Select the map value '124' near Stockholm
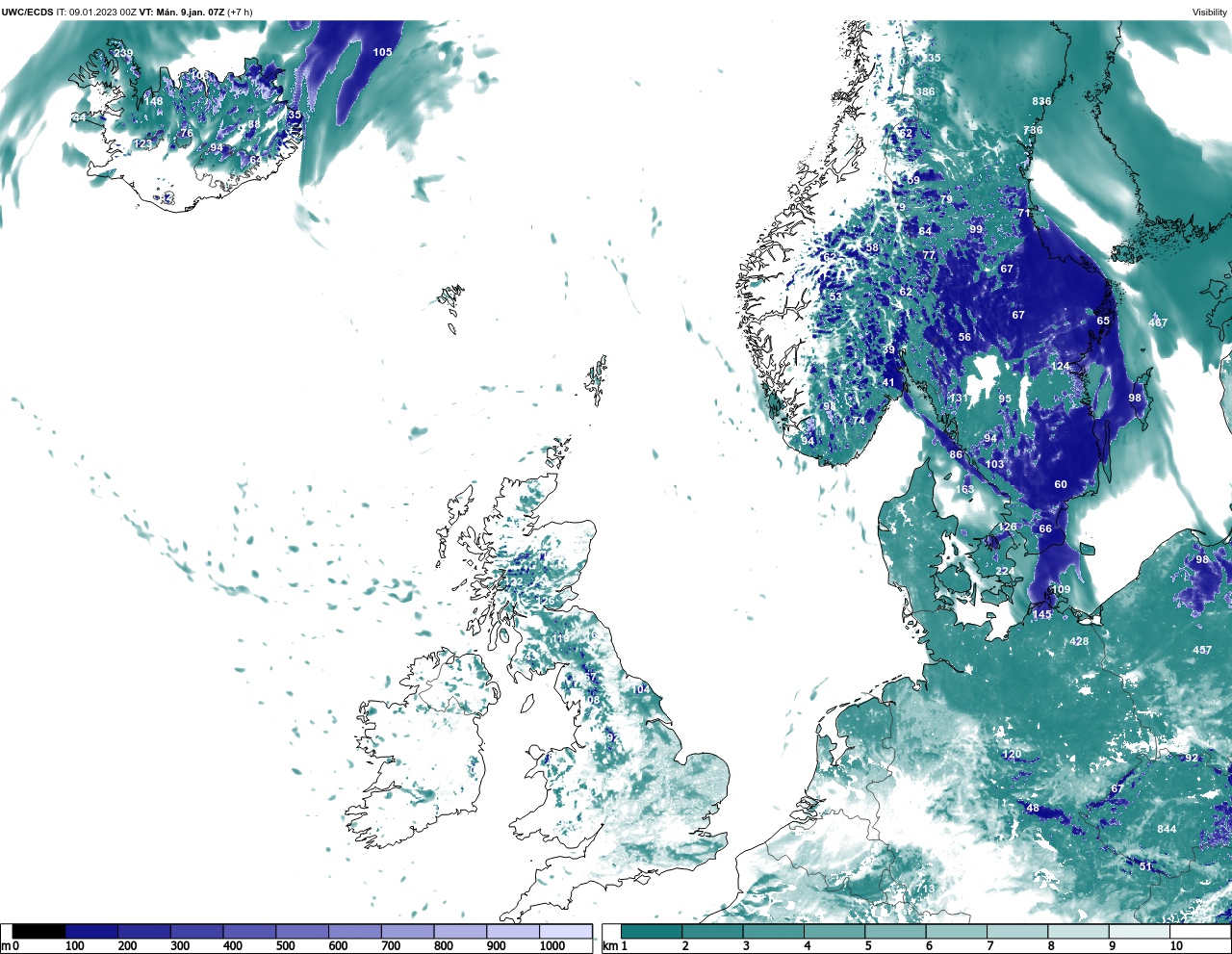 pyautogui.click(x=1061, y=366)
